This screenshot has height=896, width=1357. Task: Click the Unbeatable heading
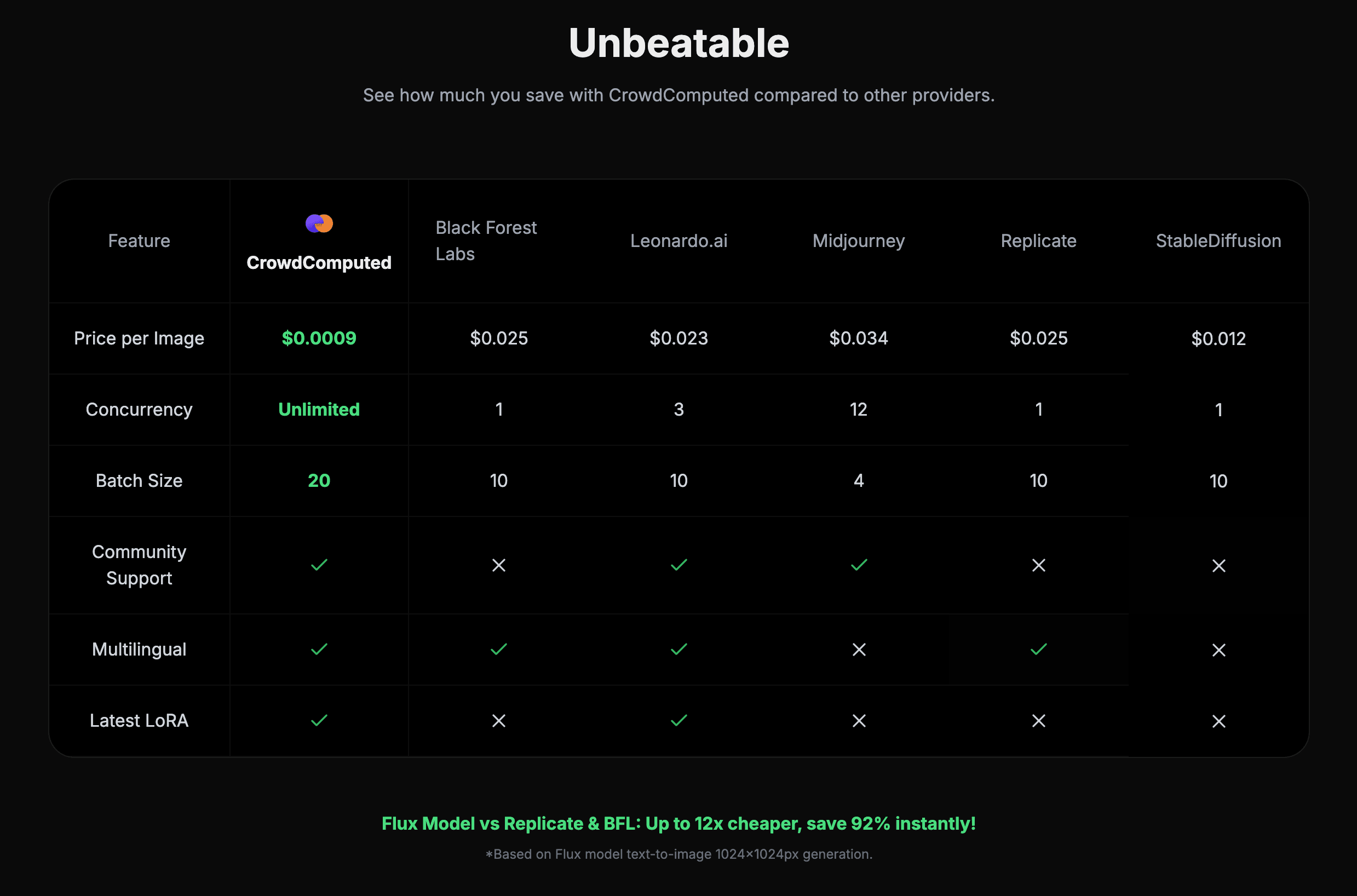click(x=678, y=43)
